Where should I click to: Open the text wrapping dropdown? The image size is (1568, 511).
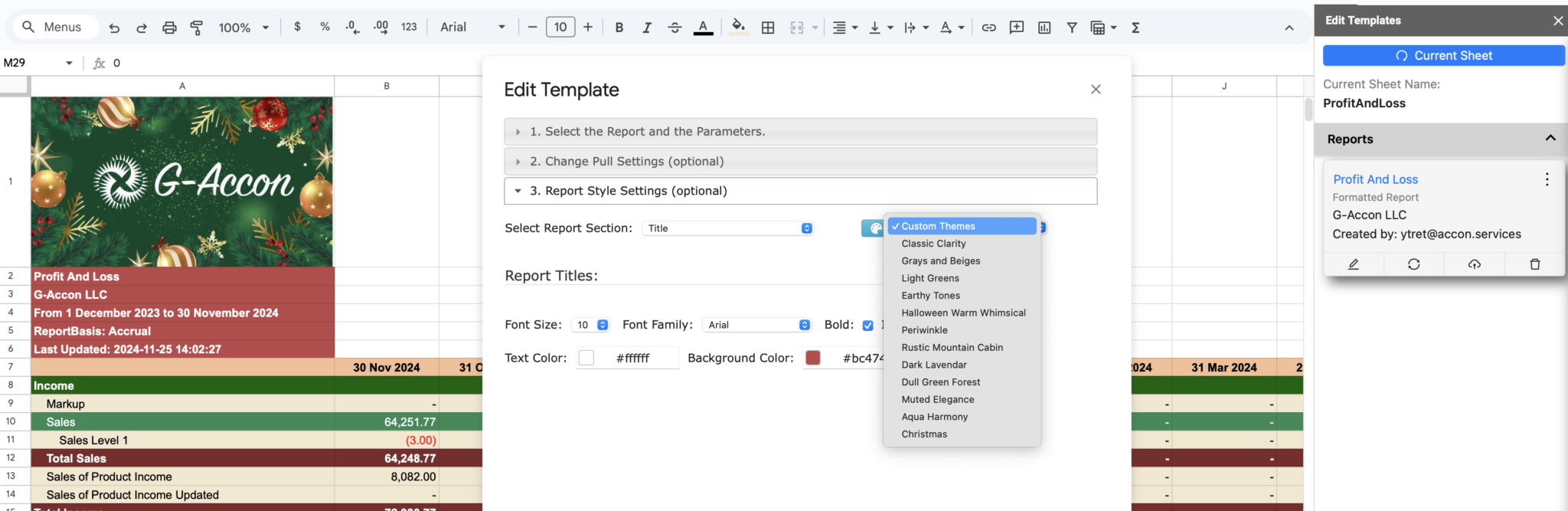click(x=916, y=28)
